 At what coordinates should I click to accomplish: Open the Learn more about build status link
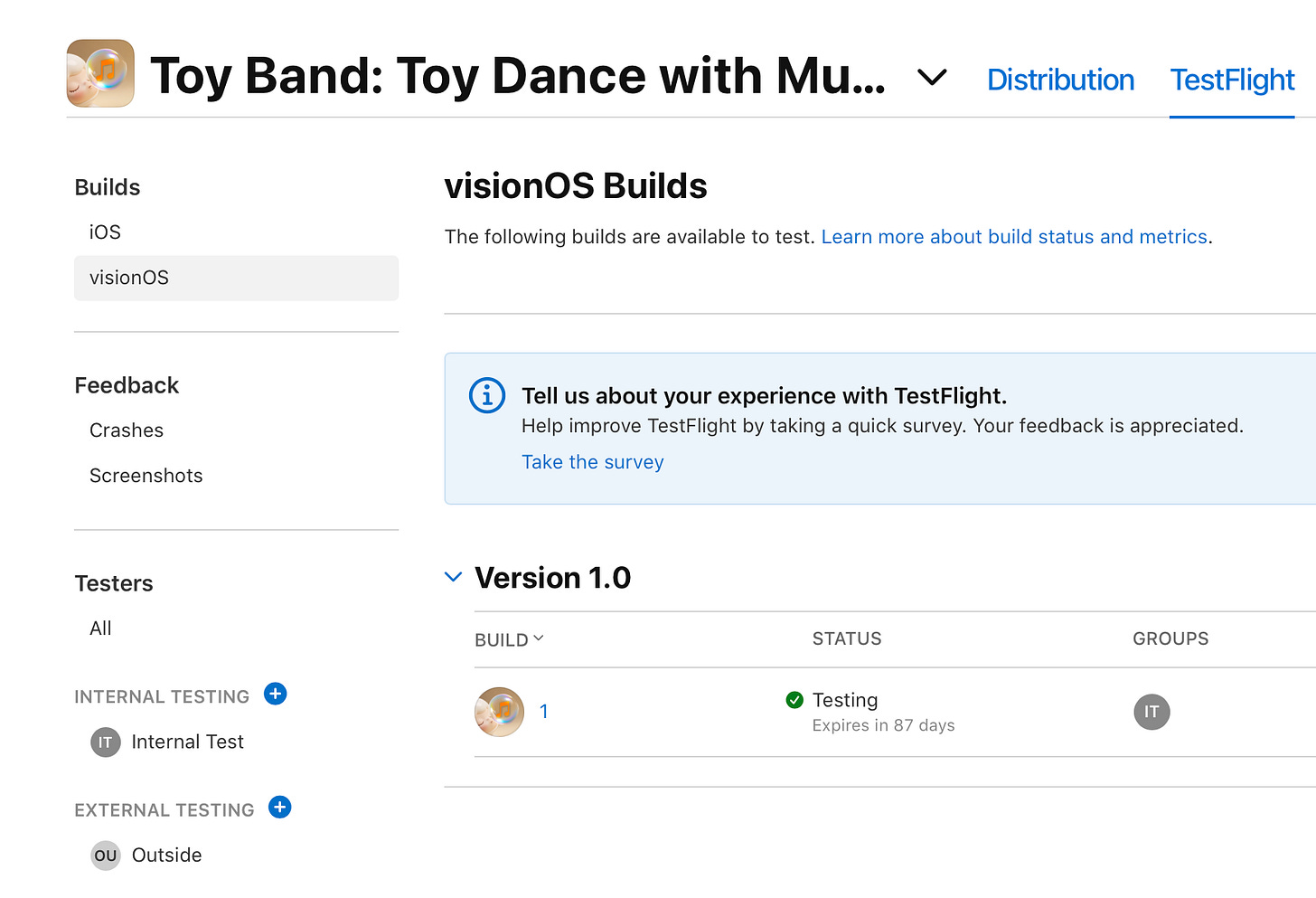click(1014, 236)
